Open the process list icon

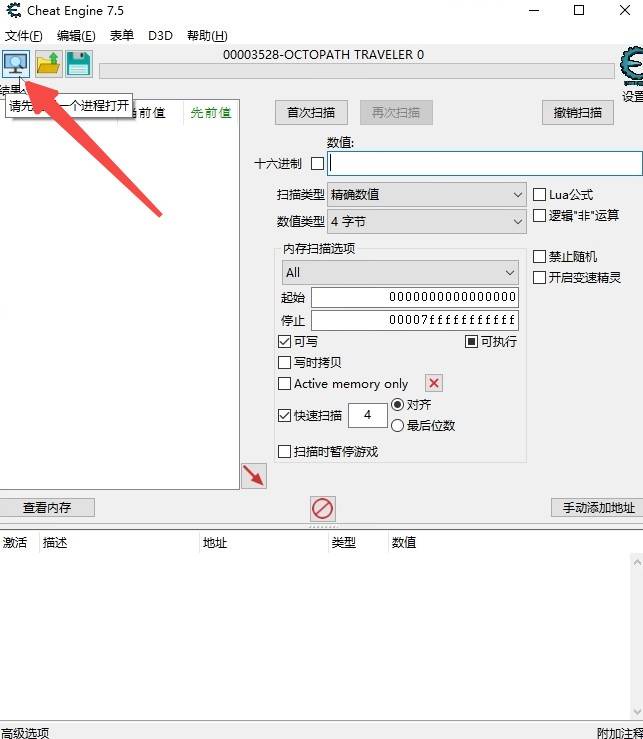(x=16, y=64)
